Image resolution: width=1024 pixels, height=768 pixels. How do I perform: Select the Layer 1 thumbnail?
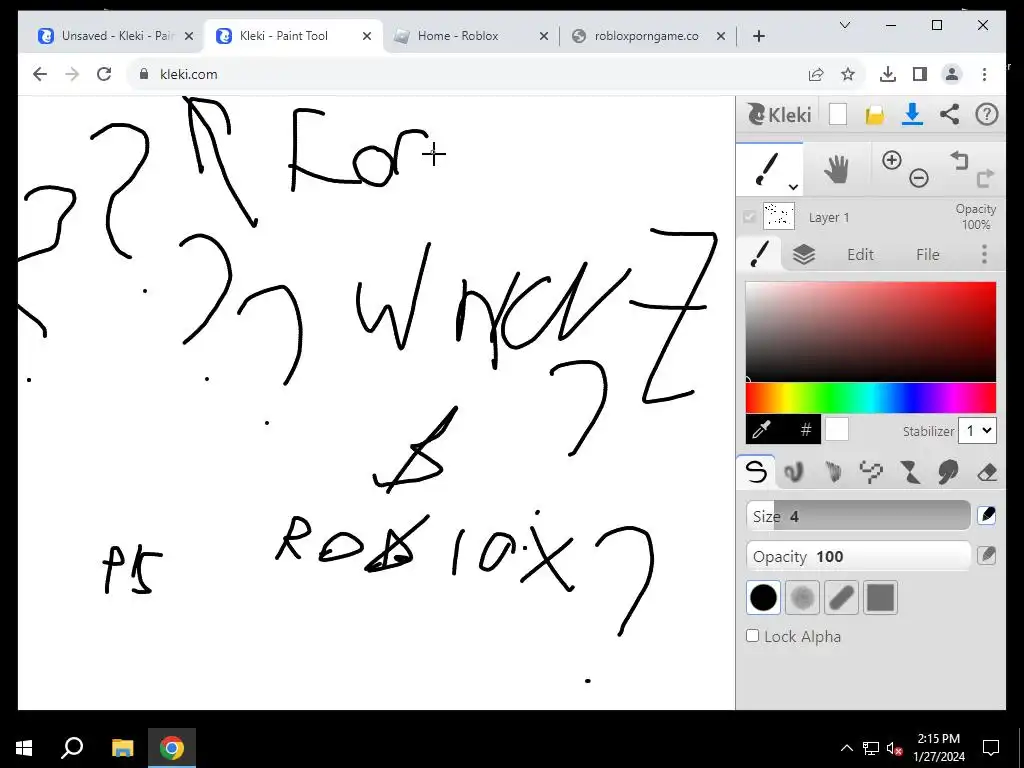[778, 216]
